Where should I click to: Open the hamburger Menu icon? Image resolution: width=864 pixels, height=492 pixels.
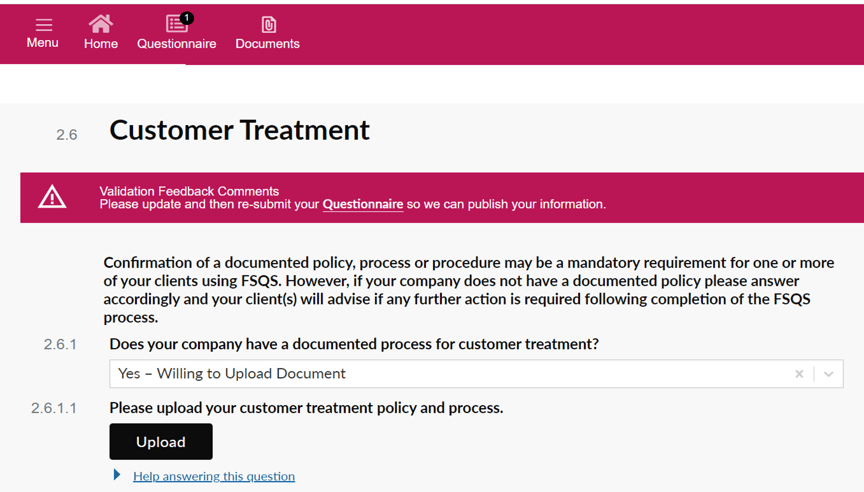coord(43,24)
